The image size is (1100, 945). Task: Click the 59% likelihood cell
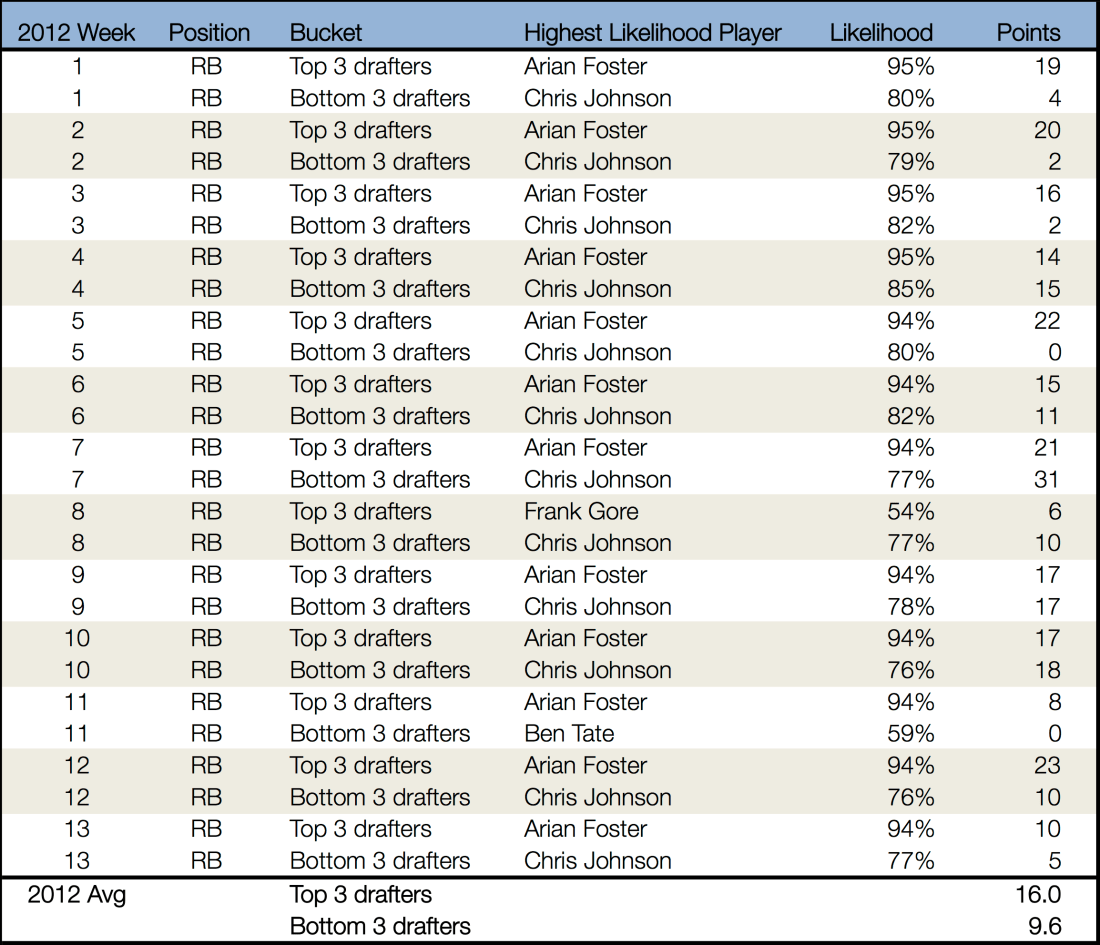(910, 734)
